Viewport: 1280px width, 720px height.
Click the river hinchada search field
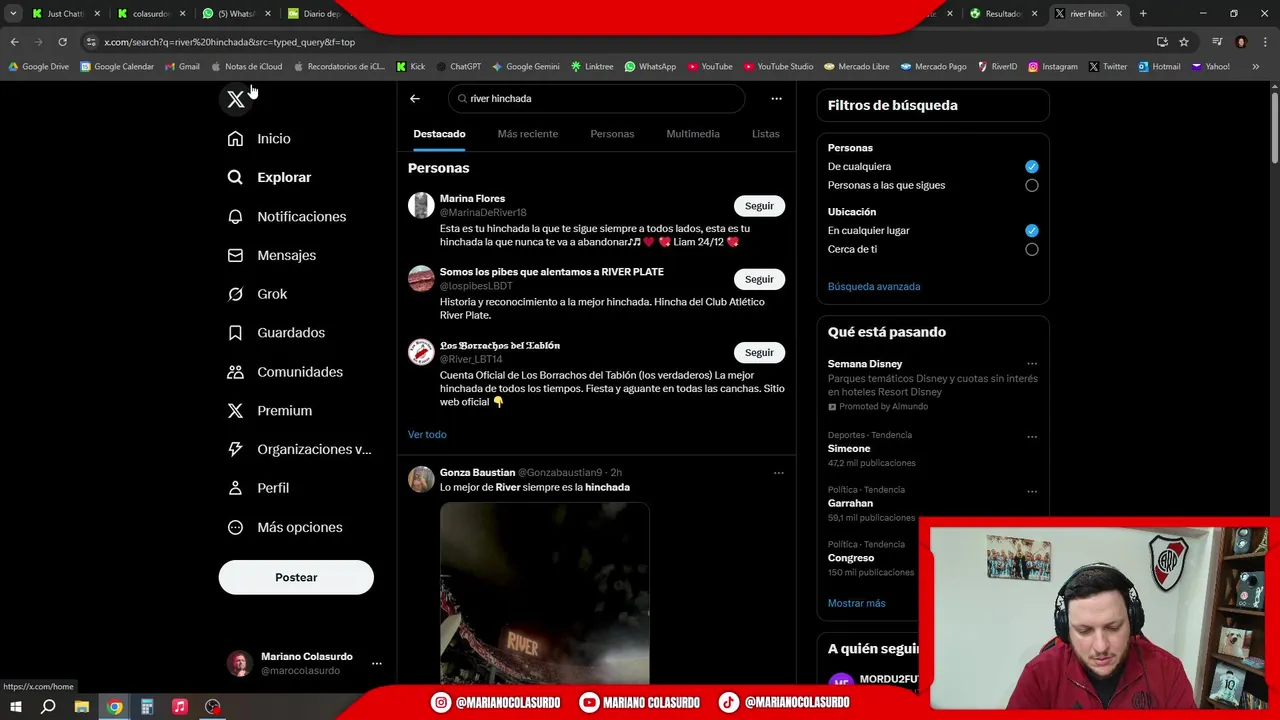[x=597, y=99]
